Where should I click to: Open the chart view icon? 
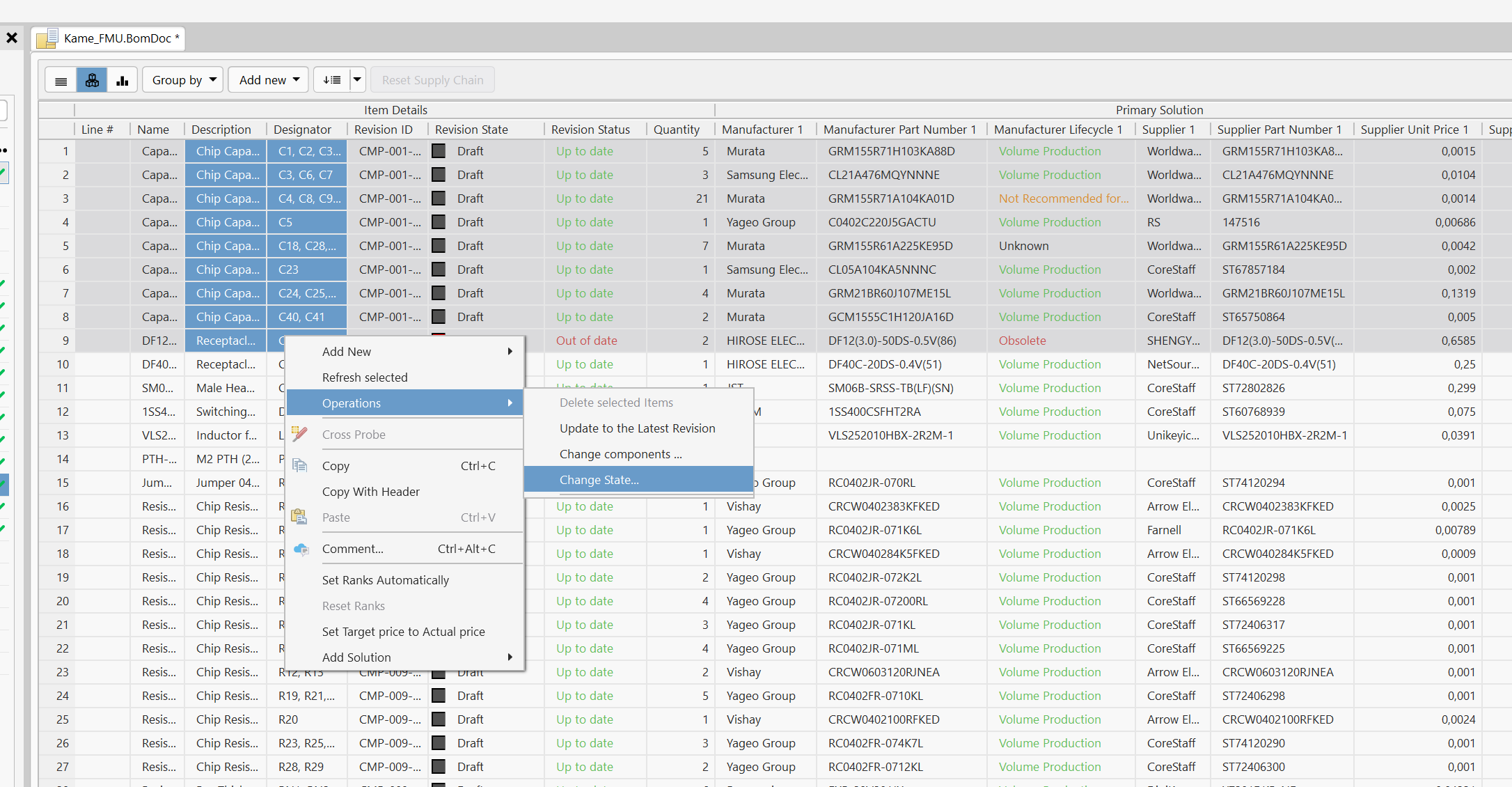tap(123, 80)
